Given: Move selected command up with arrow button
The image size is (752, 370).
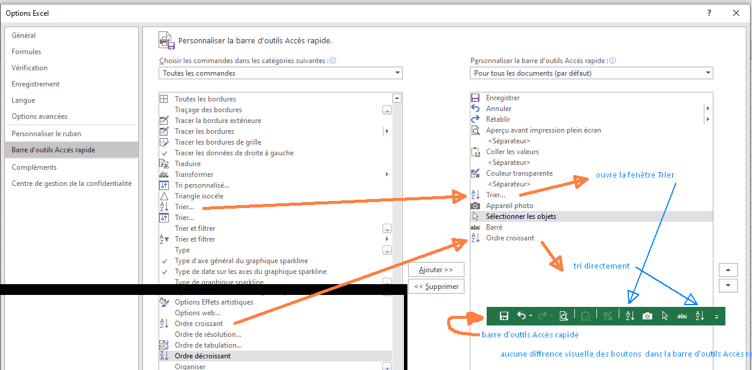Looking at the screenshot, I should coord(728,270).
